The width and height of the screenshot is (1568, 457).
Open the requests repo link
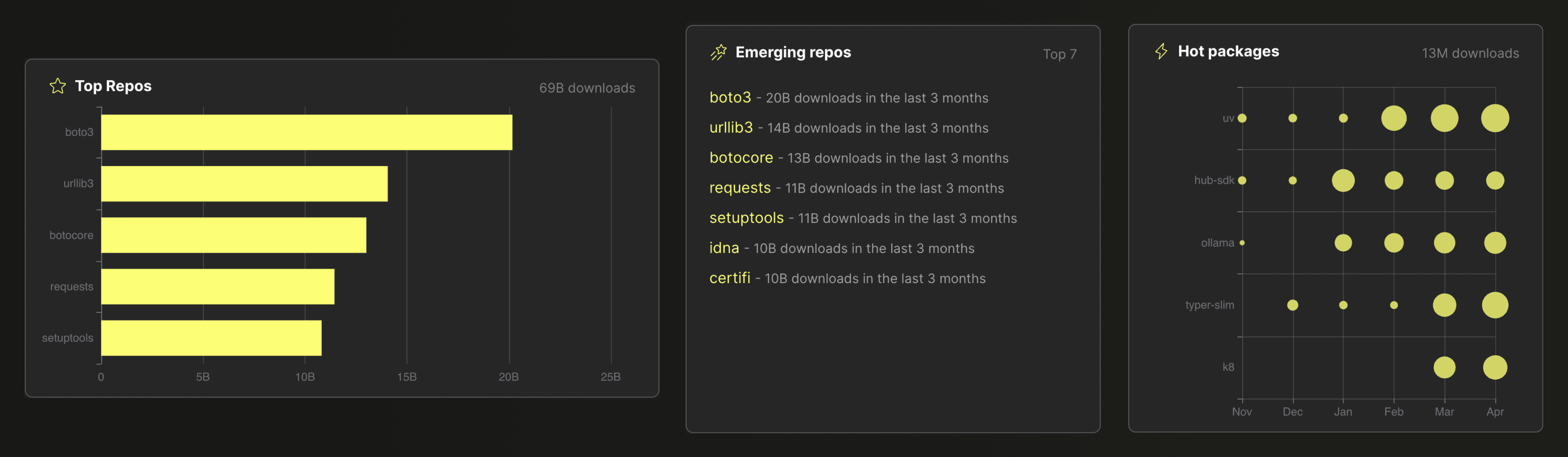pyautogui.click(x=740, y=188)
